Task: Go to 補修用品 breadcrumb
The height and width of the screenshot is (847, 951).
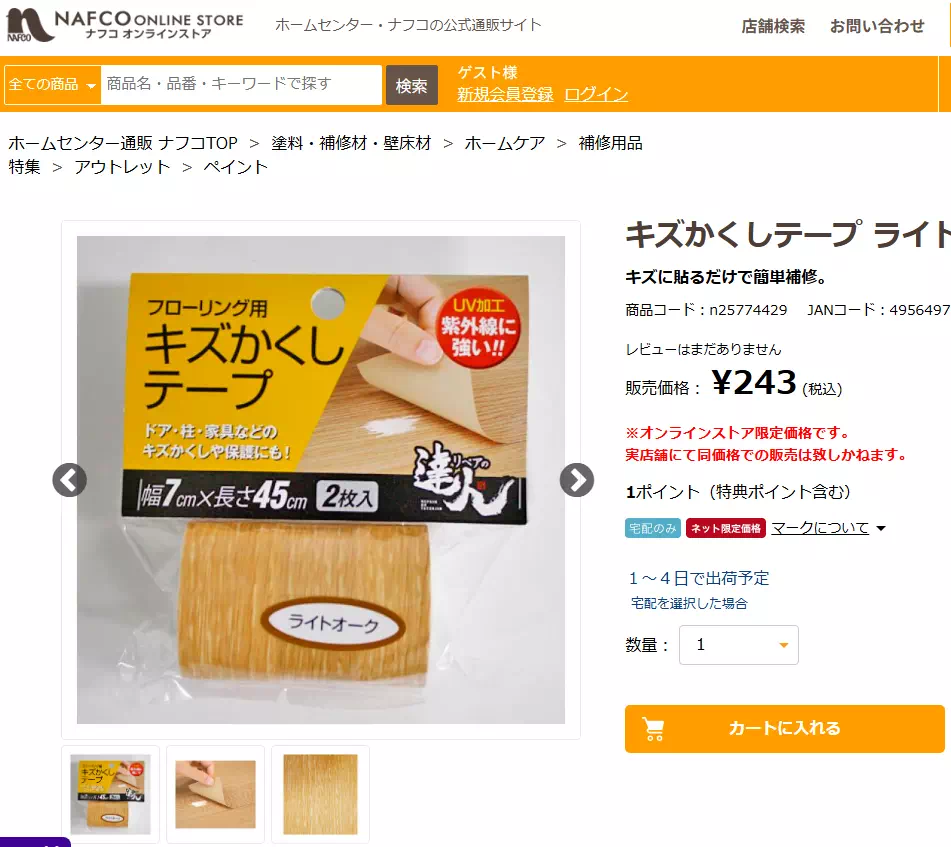Action: coord(610,143)
